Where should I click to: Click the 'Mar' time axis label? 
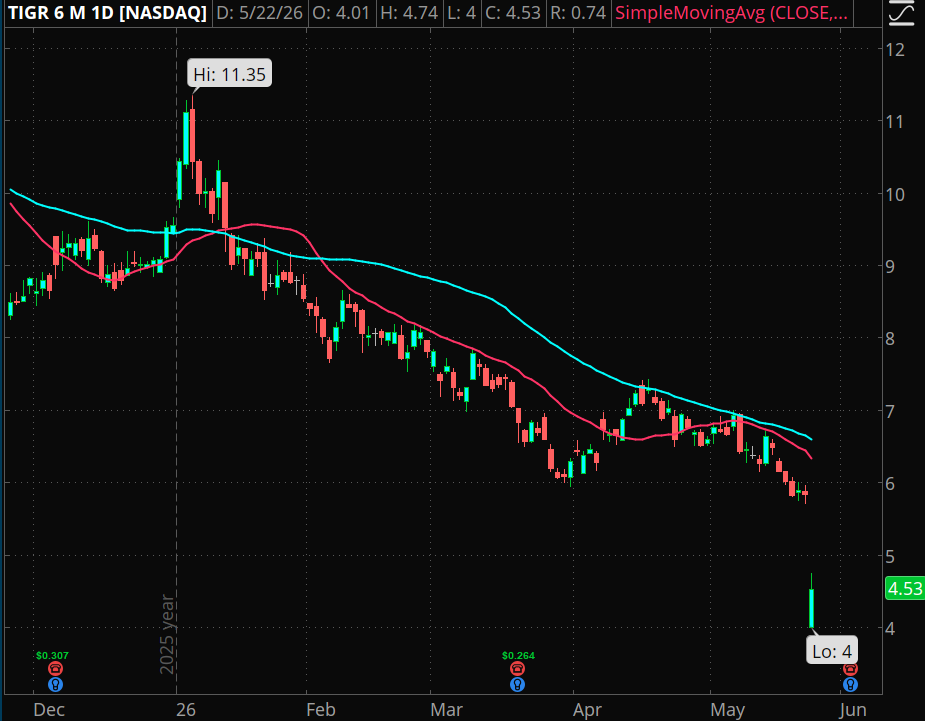pyautogui.click(x=447, y=709)
